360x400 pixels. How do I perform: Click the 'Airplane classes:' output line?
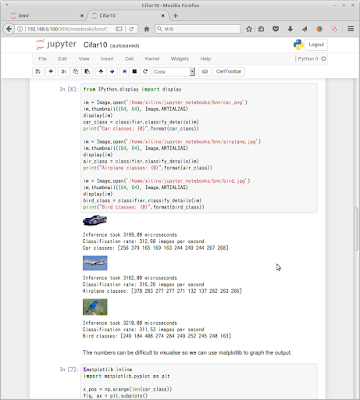(x=162, y=291)
